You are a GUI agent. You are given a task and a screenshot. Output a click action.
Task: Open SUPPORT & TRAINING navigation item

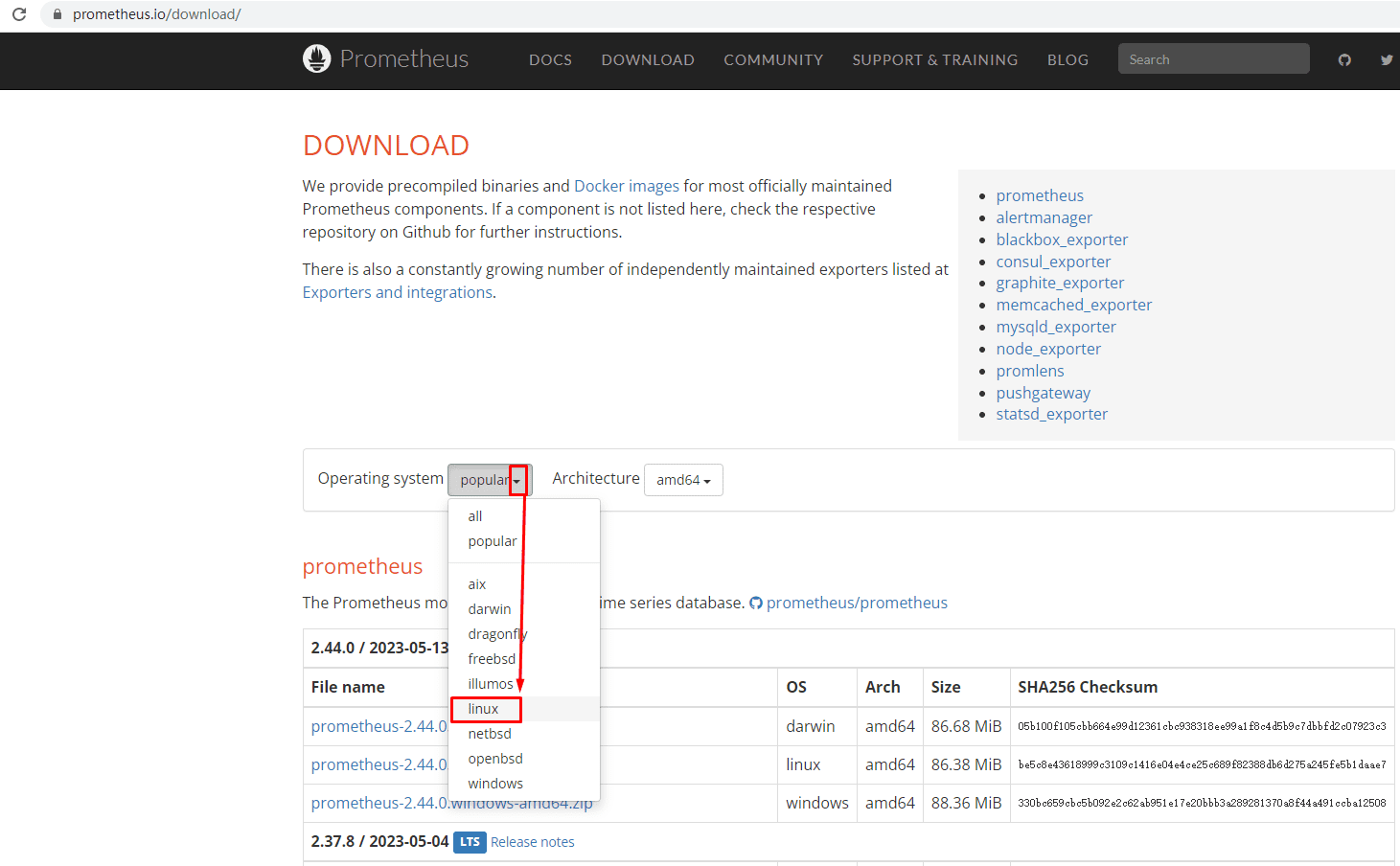click(935, 59)
